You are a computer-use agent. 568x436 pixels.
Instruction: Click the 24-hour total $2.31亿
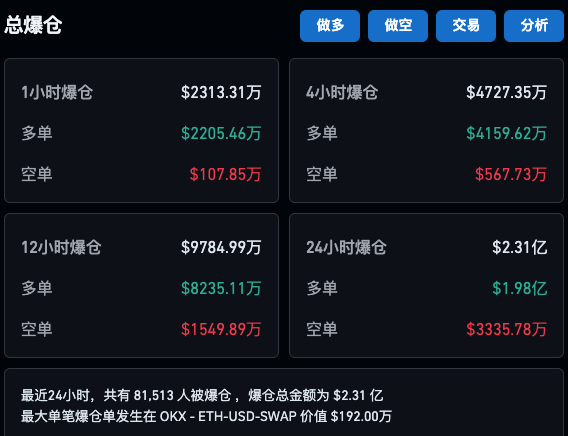(x=519, y=248)
